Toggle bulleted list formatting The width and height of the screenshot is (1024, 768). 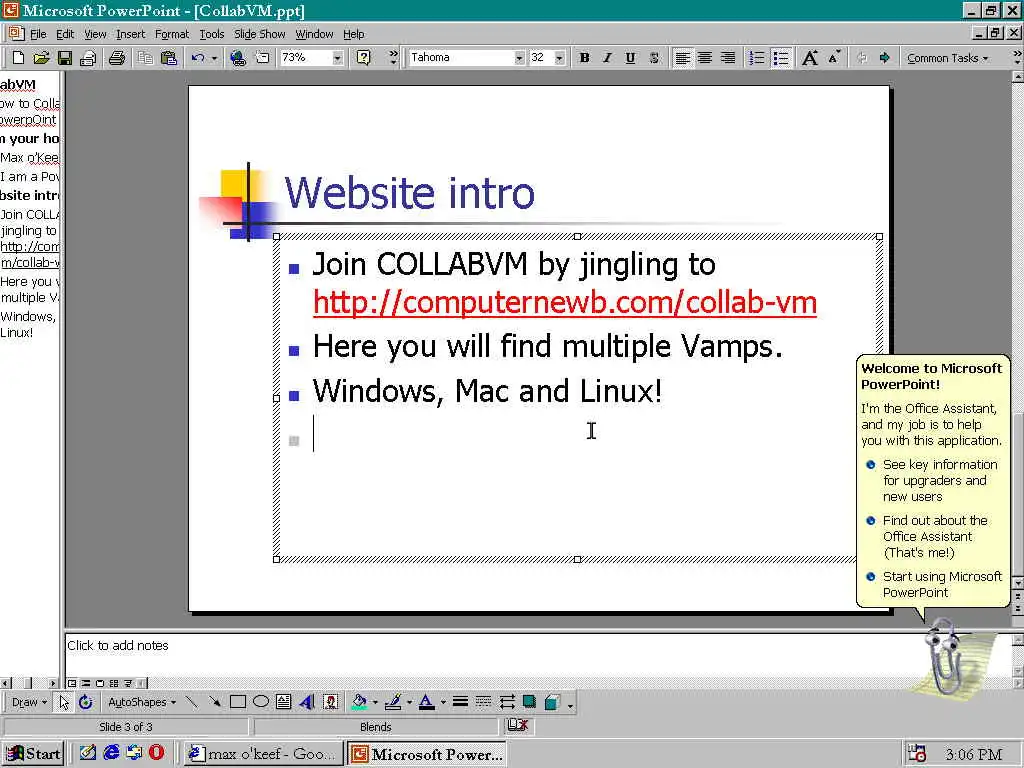click(780, 58)
